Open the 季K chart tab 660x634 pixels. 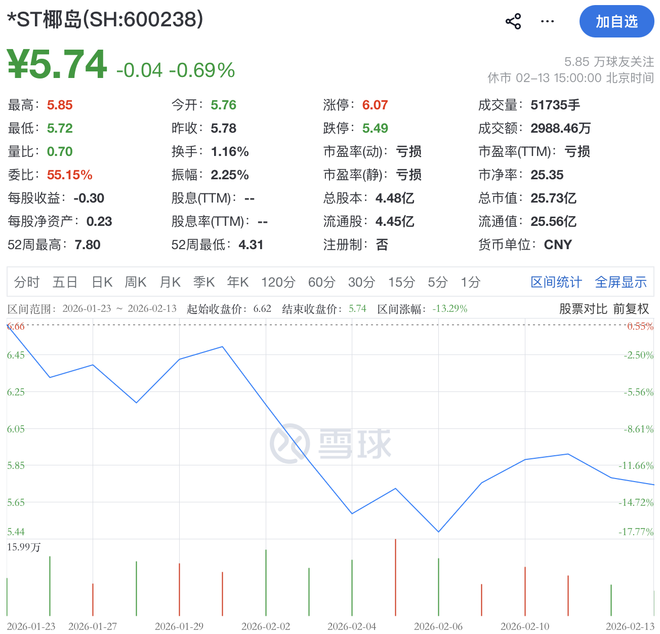[204, 282]
